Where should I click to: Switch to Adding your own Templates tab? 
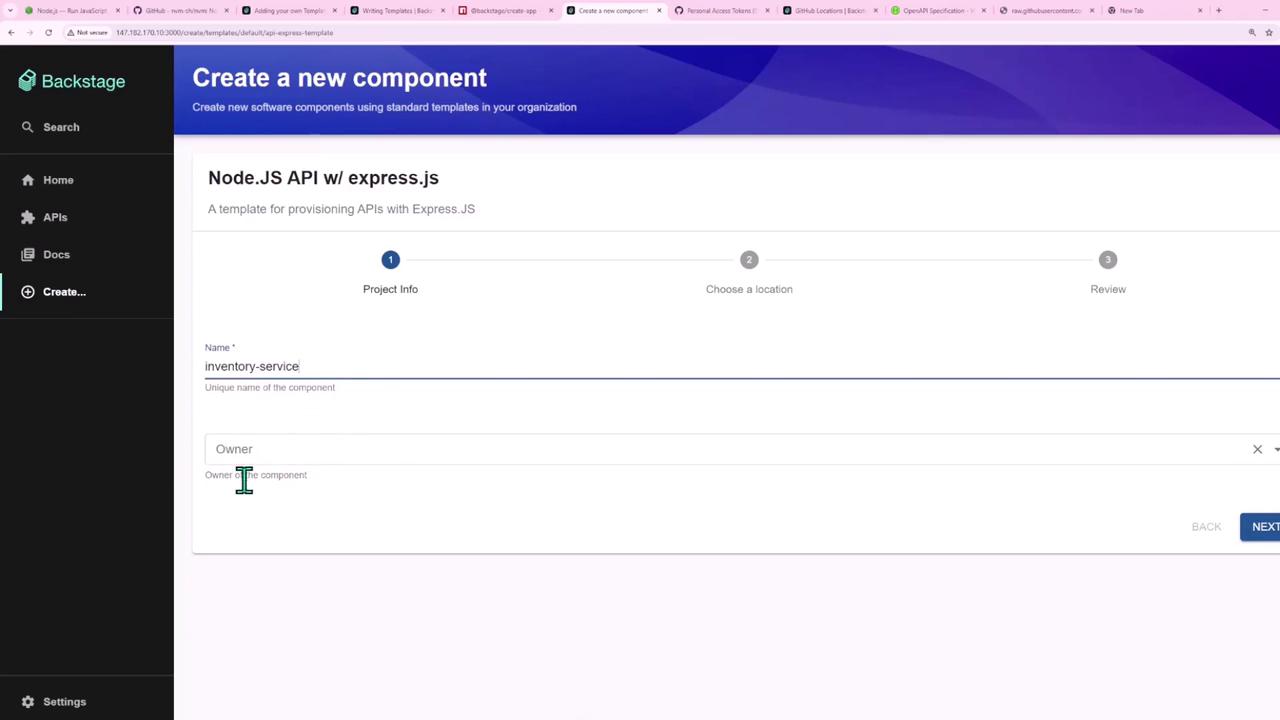(x=288, y=10)
